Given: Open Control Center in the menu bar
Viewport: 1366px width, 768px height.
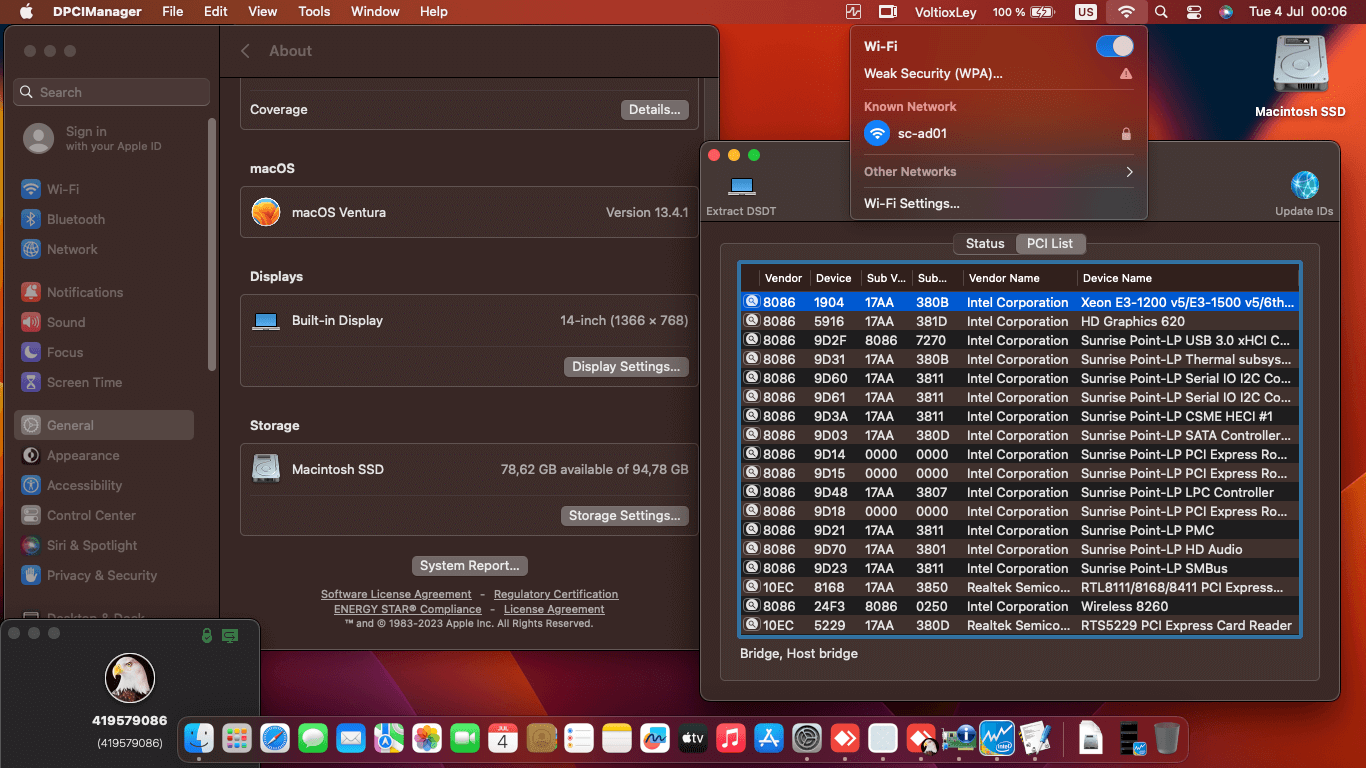Looking at the screenshot, I should point(1194,12).
